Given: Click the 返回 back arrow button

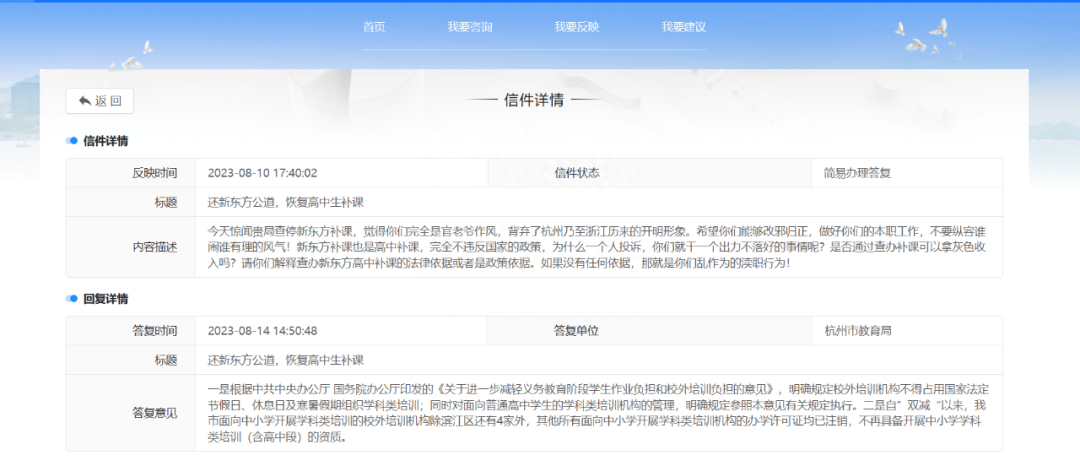Looking at the screenshot, I should tap(100, 101).
